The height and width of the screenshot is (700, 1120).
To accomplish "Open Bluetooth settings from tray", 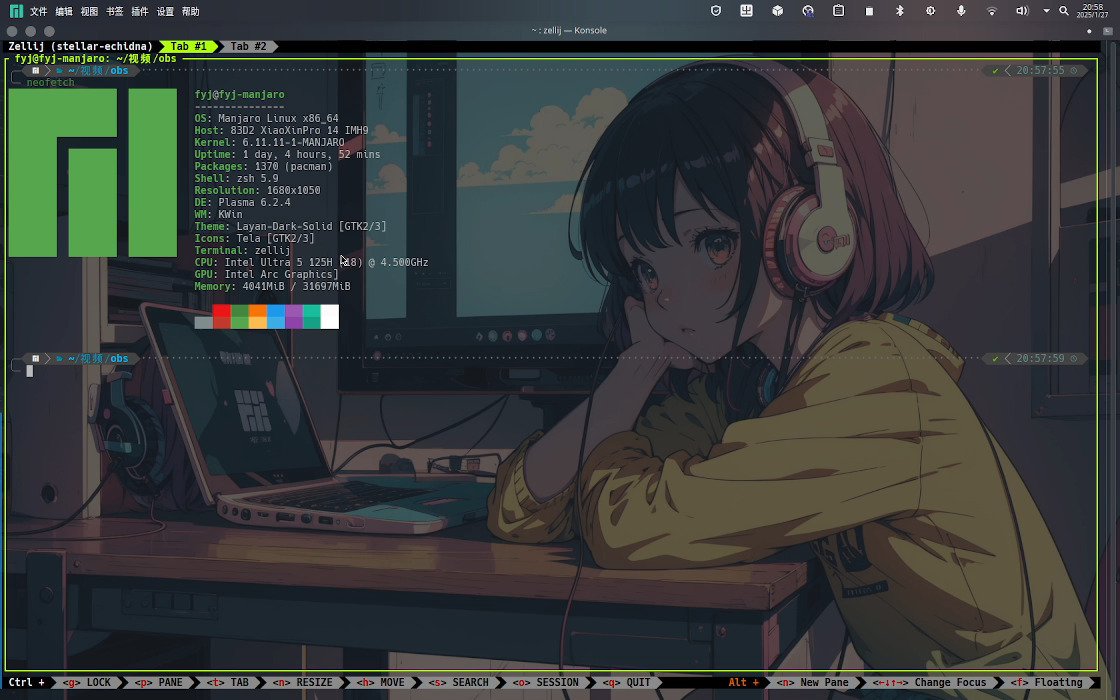I will tap(900, 11).
